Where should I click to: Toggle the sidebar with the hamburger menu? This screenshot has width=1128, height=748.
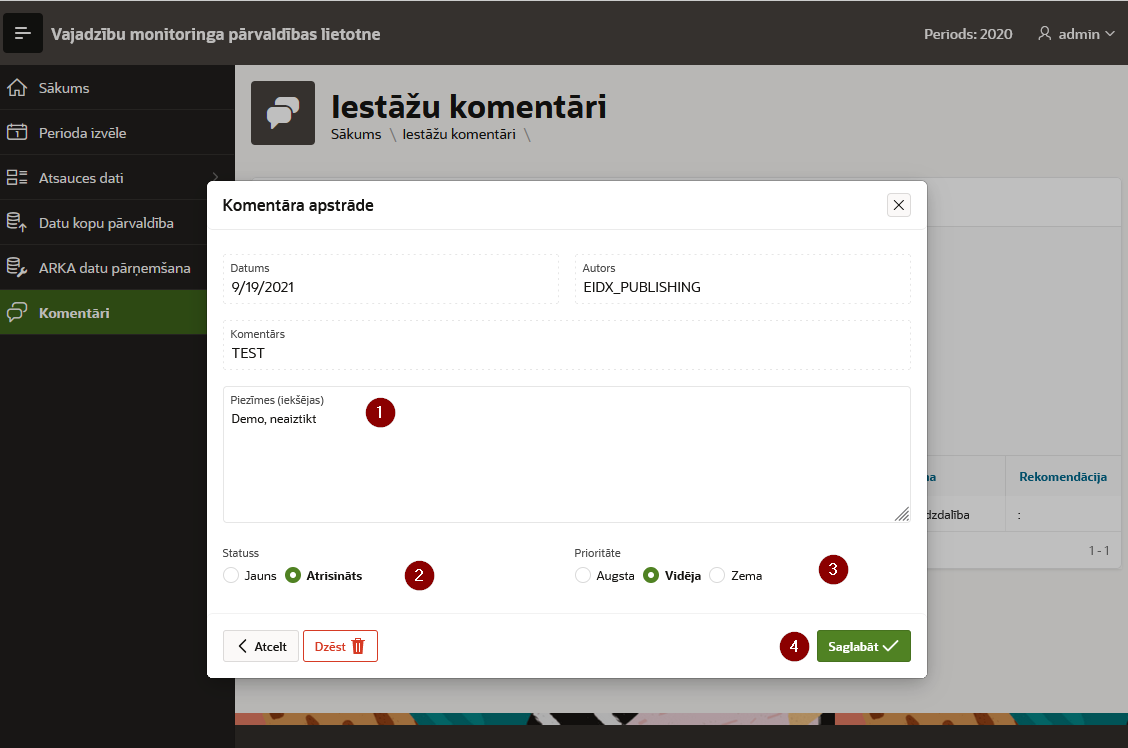point(22,33)
